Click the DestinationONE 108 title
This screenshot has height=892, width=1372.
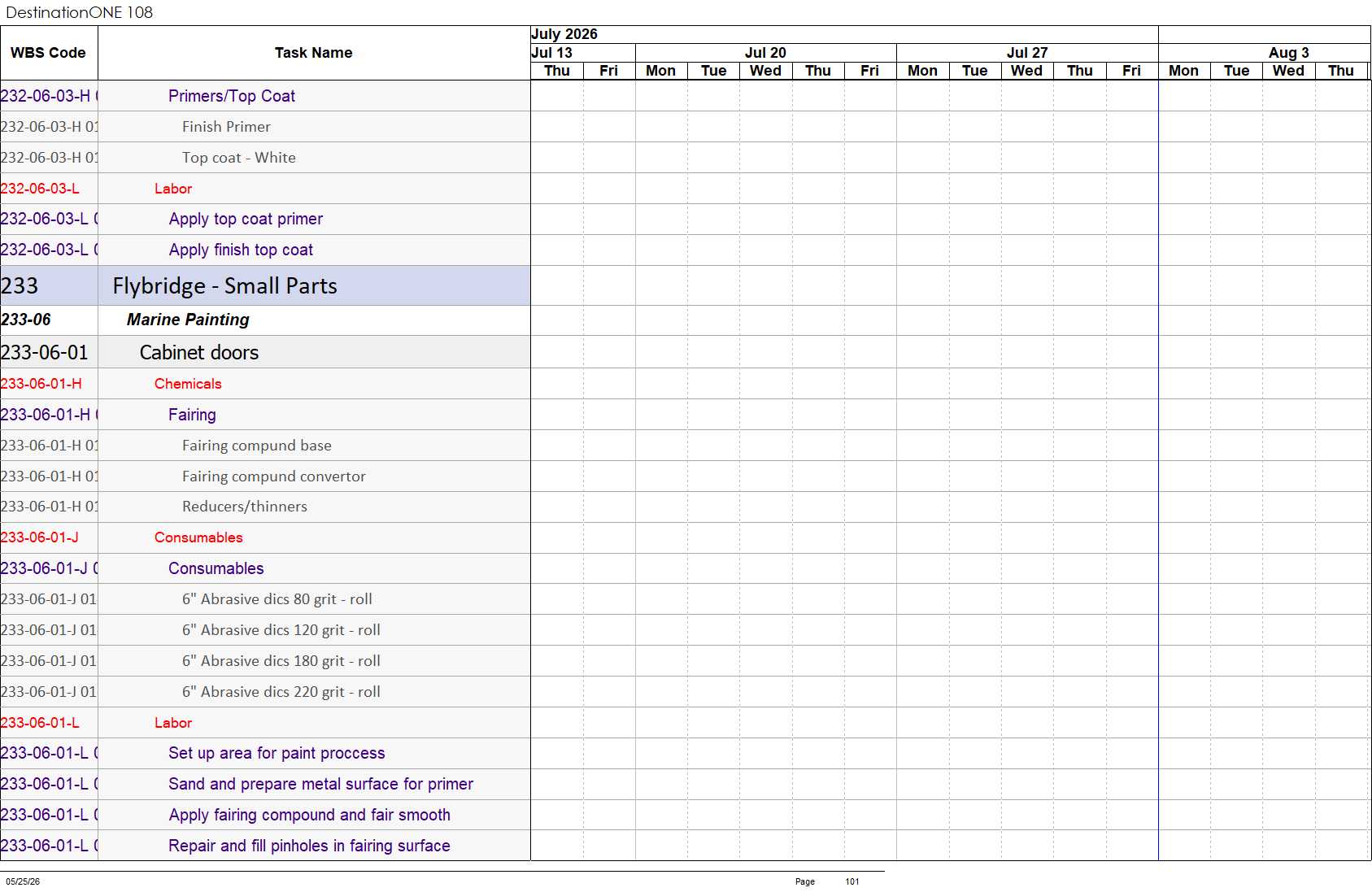(x=79, y=12)
